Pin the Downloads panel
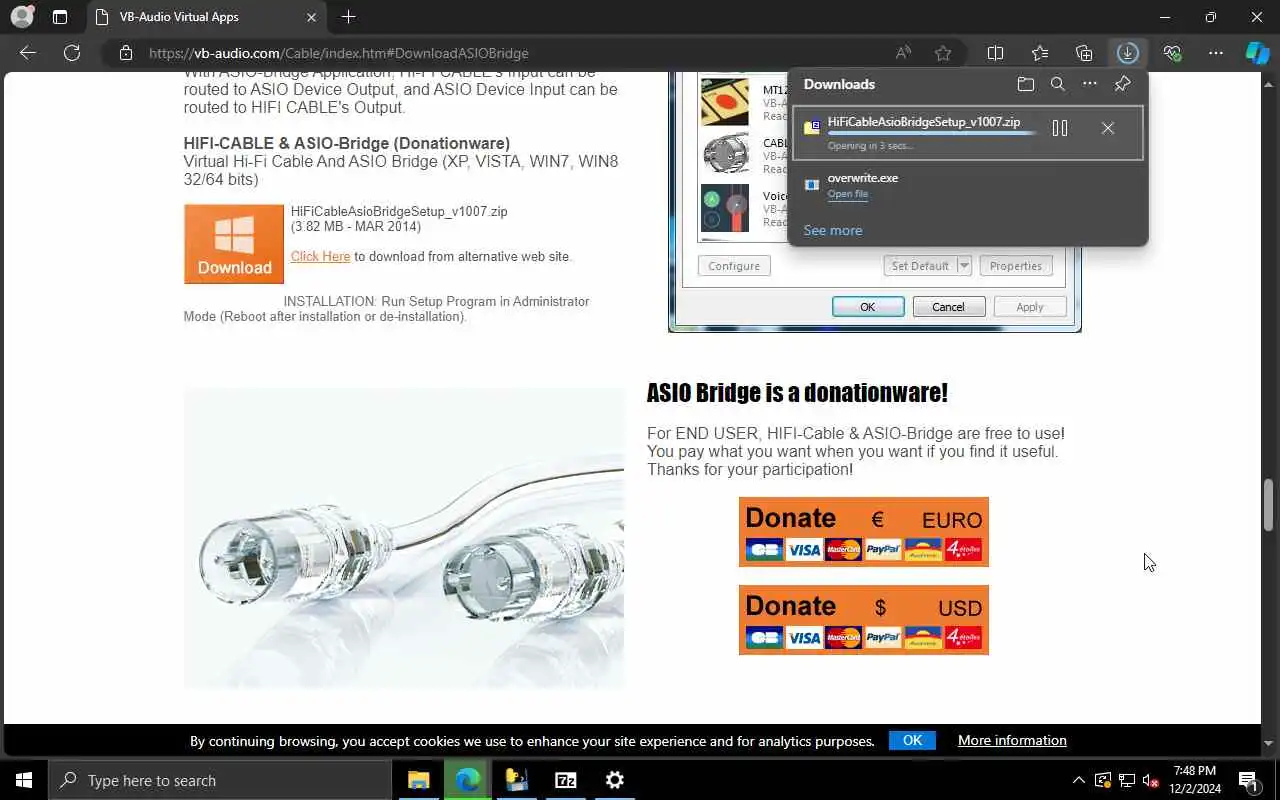This screenshot has width=1280, height=800. pos(1122,84)
